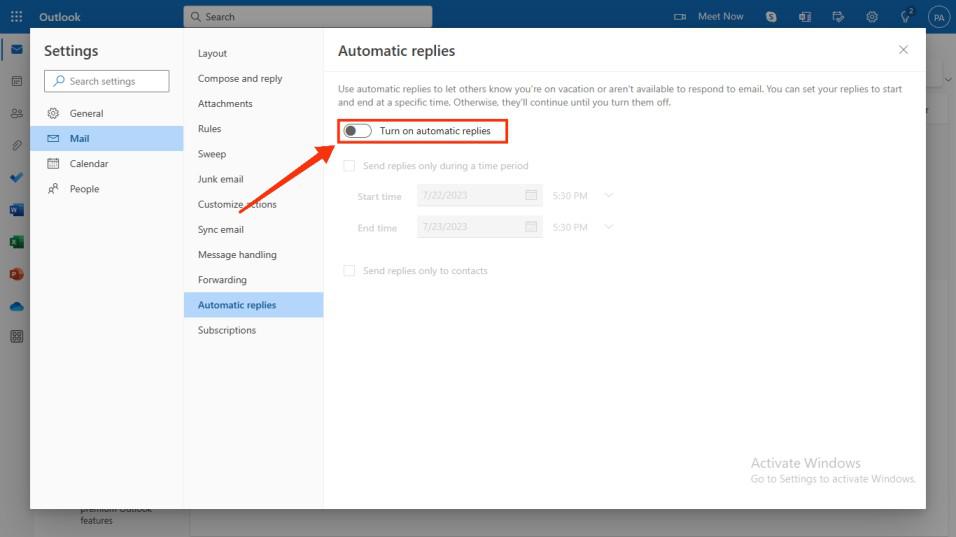
Task: Click the Outlook brand title
Action: tap(60, 17)
